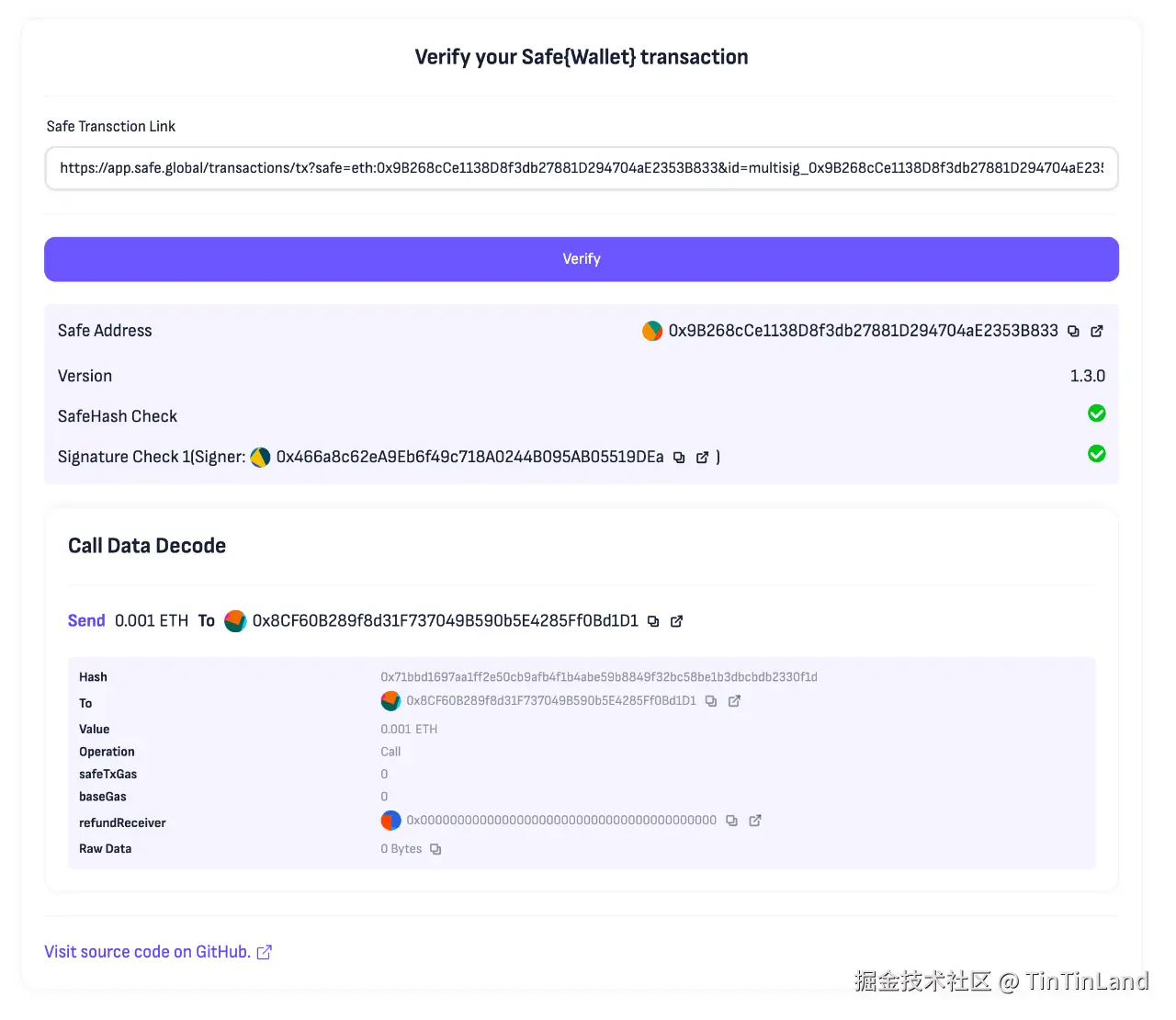Click the signer identicon avatar
Viewport: 1176px width, 1020px height.
click(260, 457)
